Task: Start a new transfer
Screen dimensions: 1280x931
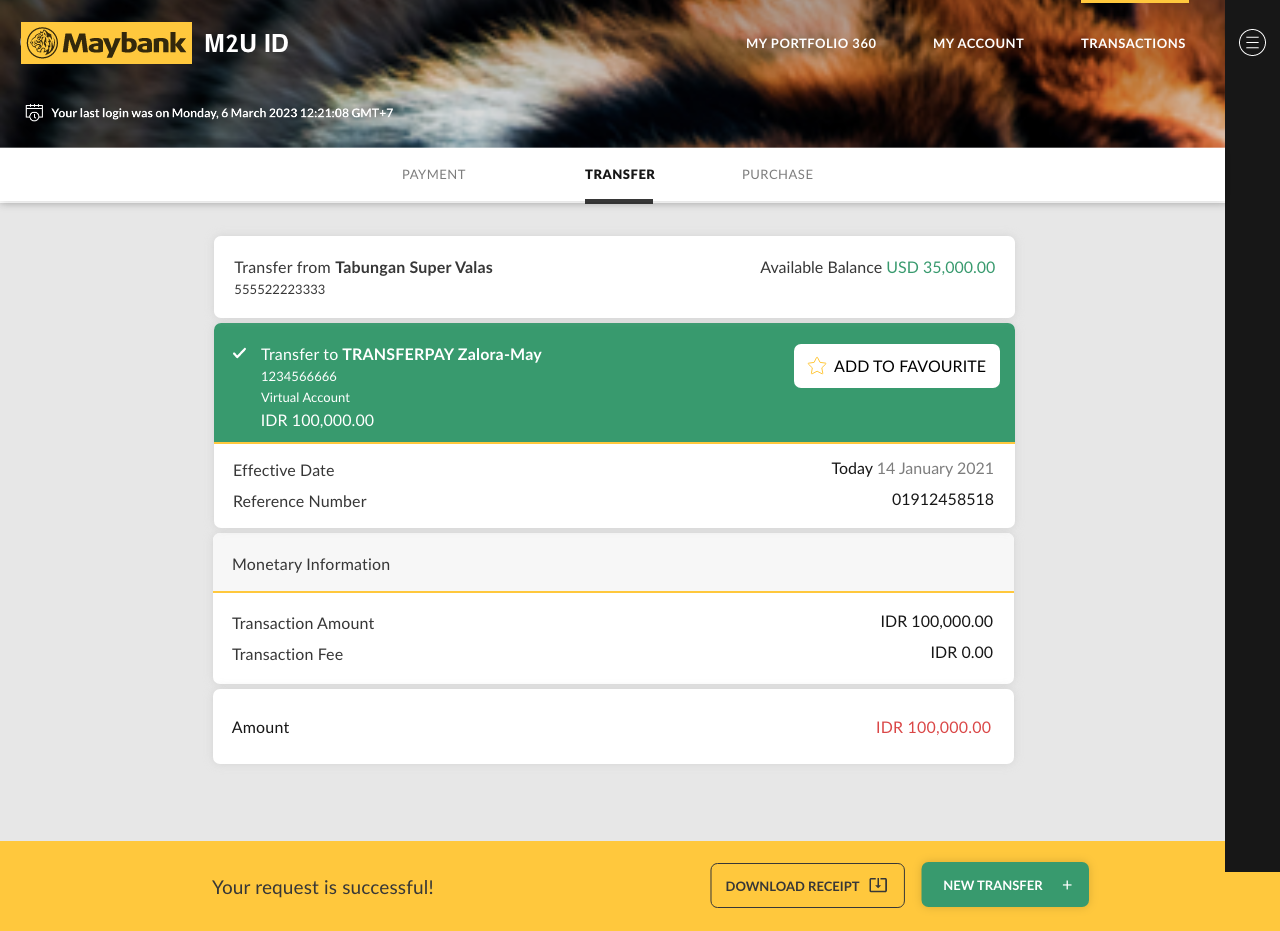Action: 1005,885
